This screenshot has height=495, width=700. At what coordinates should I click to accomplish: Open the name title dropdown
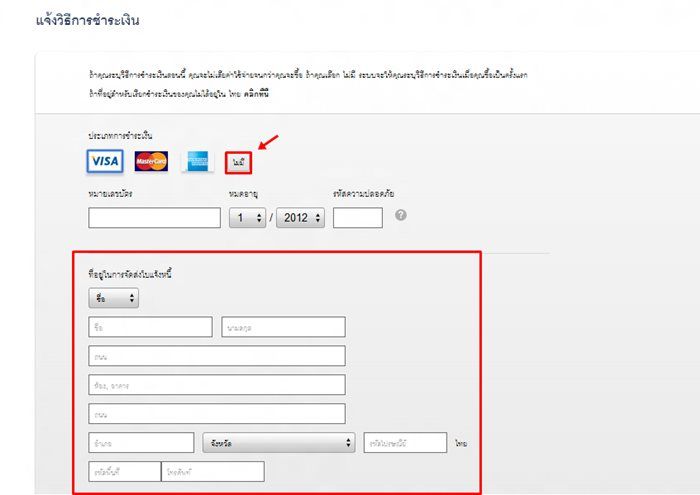[114, 298]
